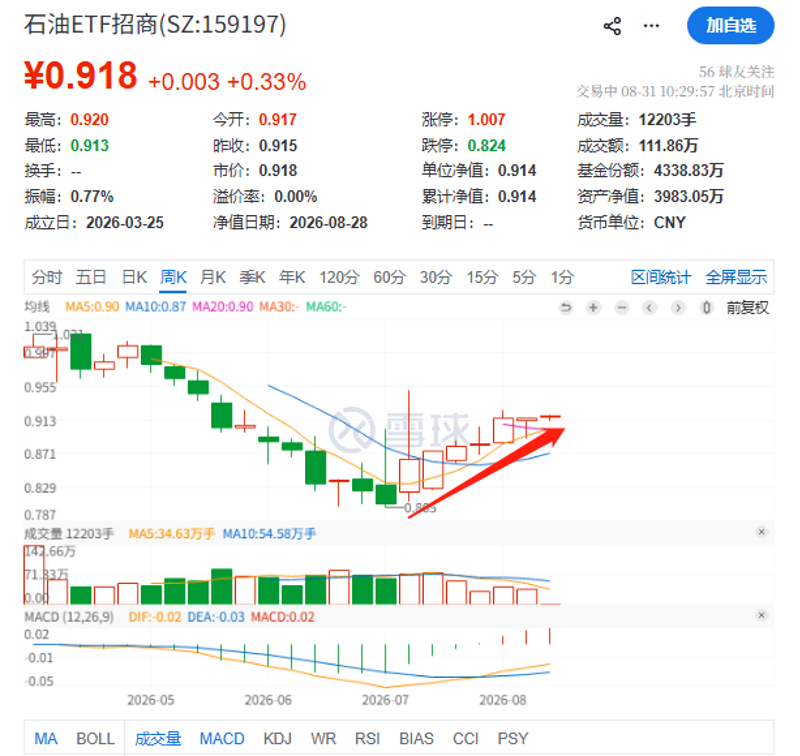The height and width of the screenshot is (756, 800).
Task: Add stock with 加自选 button
Action: [x=731, y=26]
